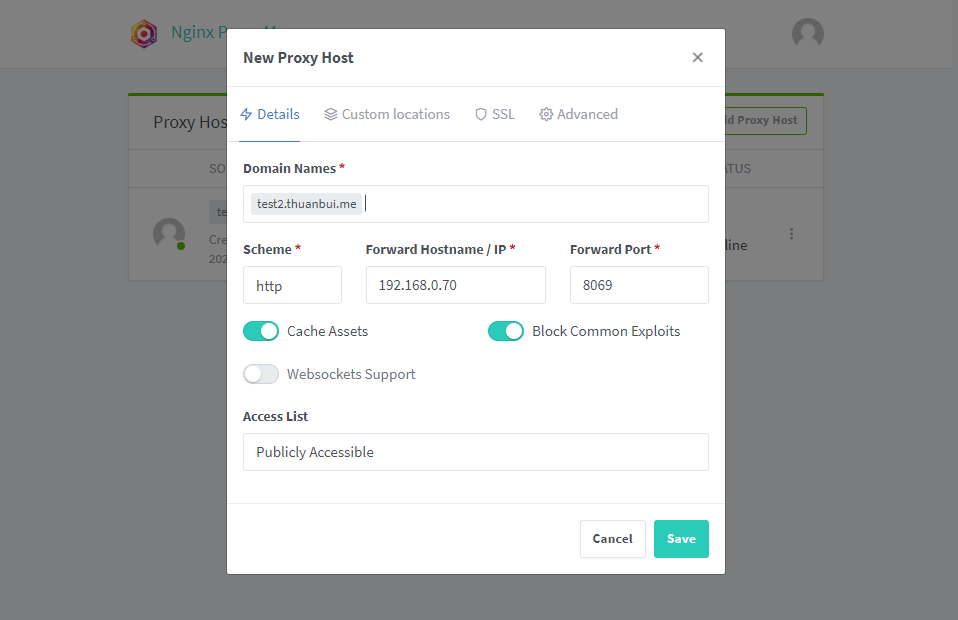958x620 pixels.
Task: Turn off Block Common Exploits
Action: [x=506, y=331]
